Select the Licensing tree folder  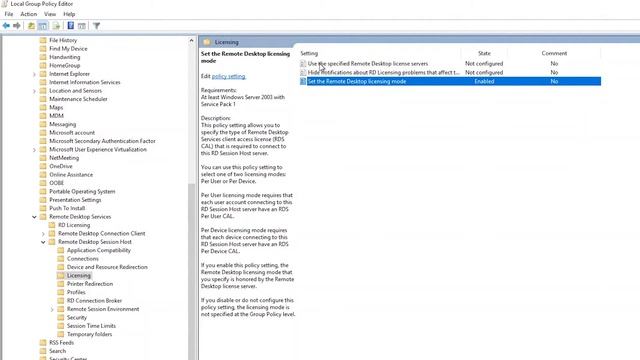coord(79,276)
